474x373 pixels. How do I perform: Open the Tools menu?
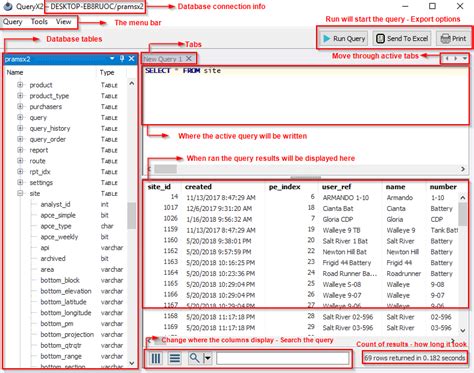[x=39, y=22]
